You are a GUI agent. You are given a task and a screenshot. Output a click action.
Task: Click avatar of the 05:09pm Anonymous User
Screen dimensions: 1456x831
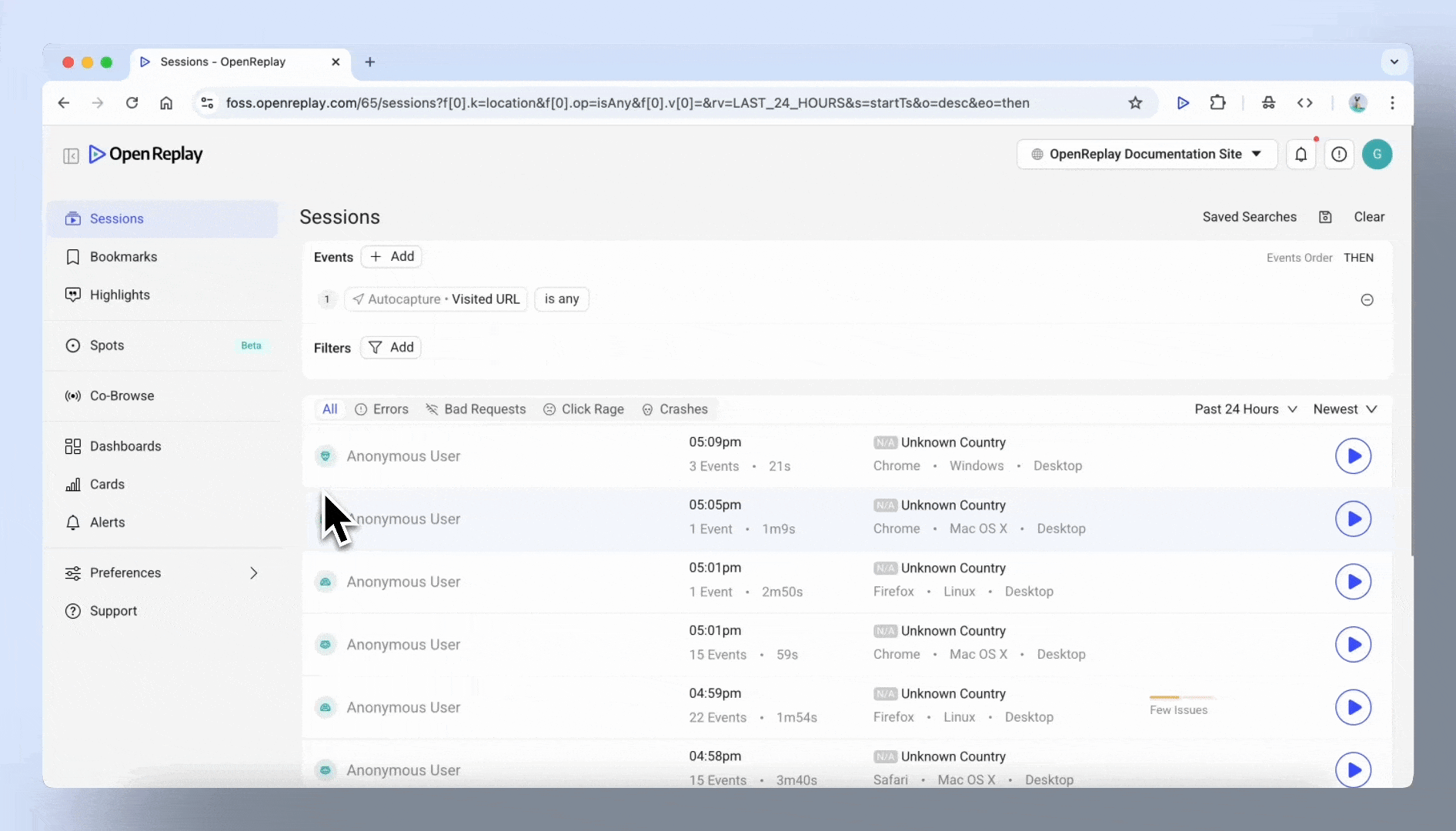point(326,456)
